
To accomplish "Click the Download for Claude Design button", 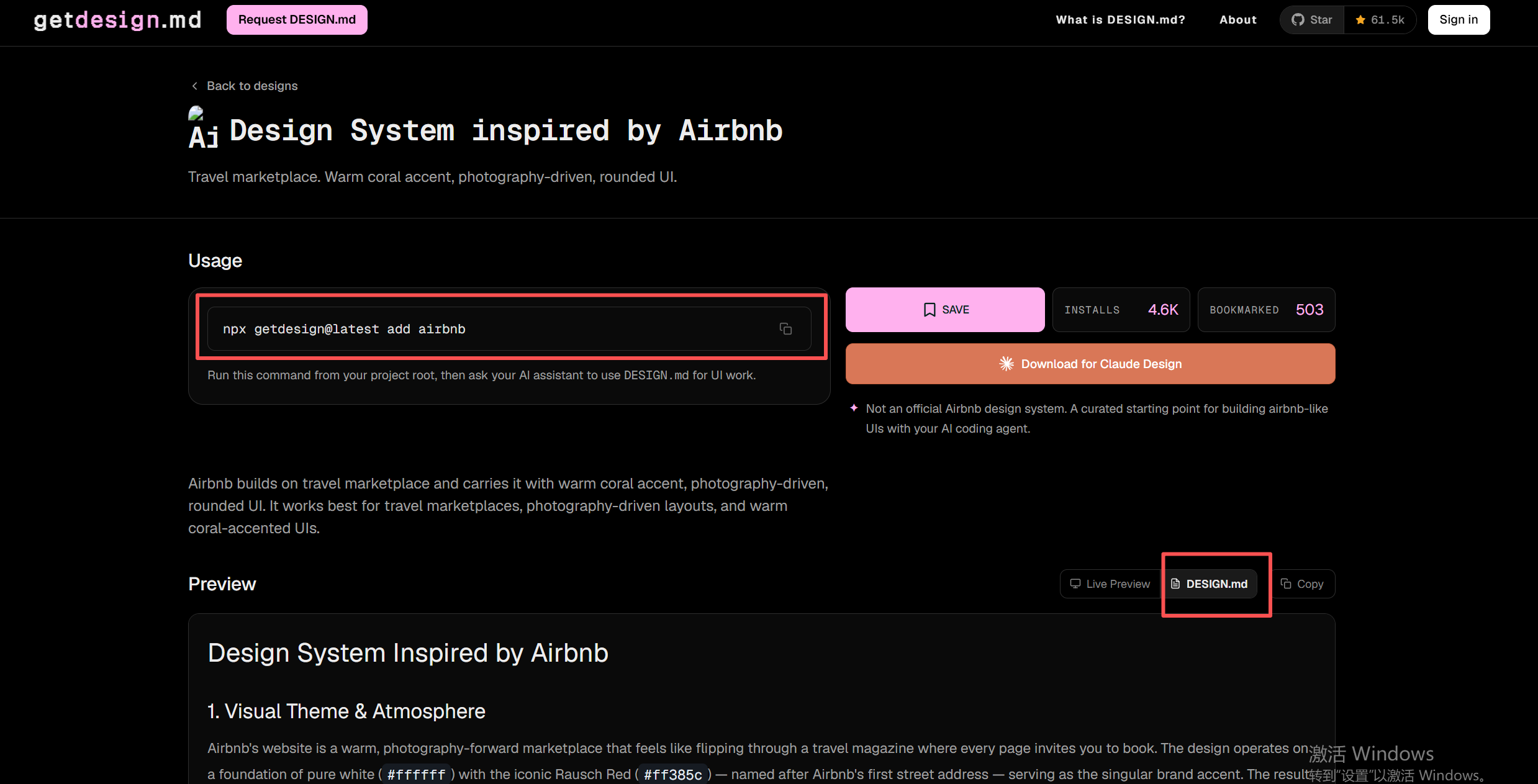I will click(1090, 364).
